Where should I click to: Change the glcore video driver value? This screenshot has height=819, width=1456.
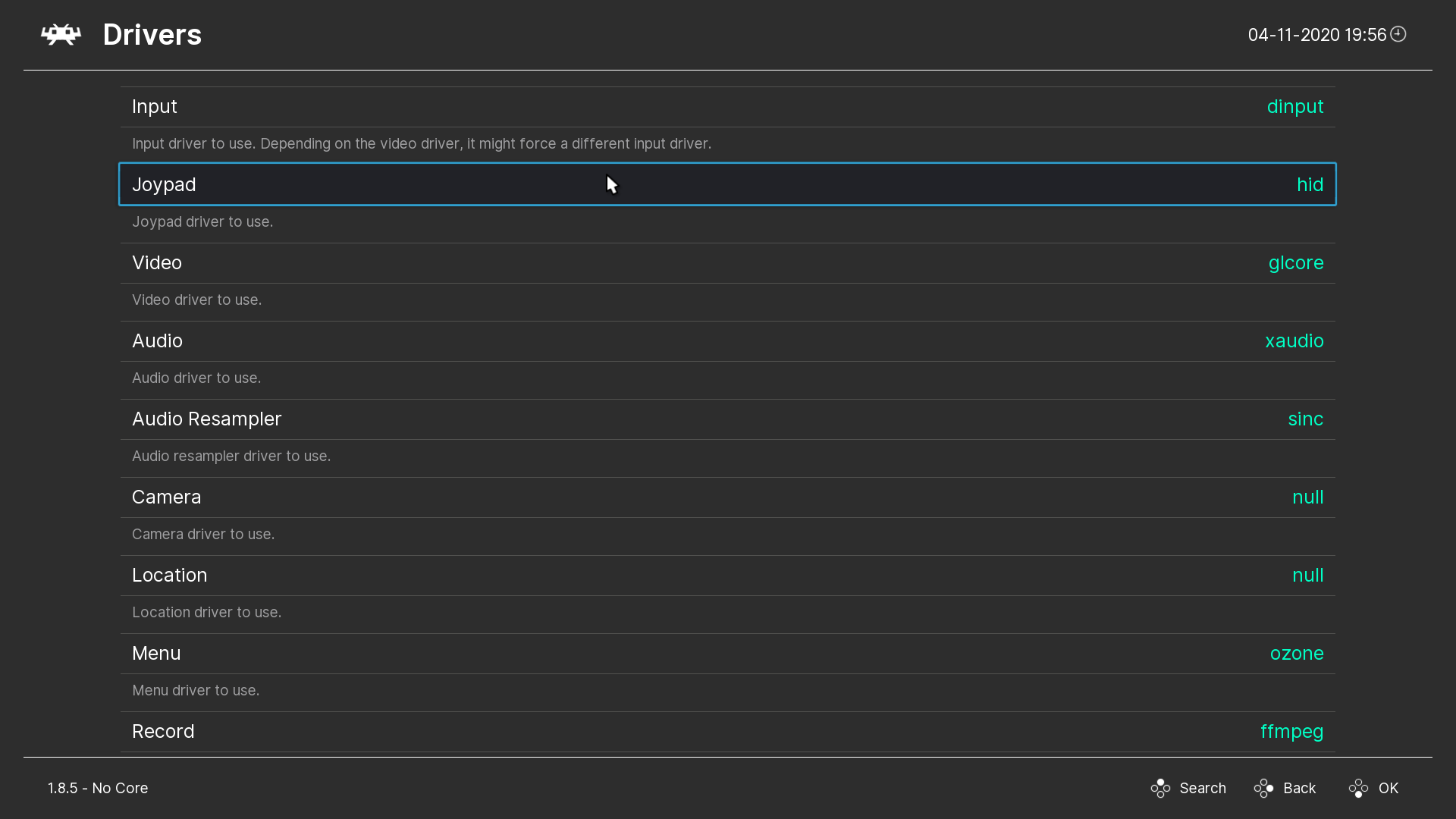[1295, 263]
